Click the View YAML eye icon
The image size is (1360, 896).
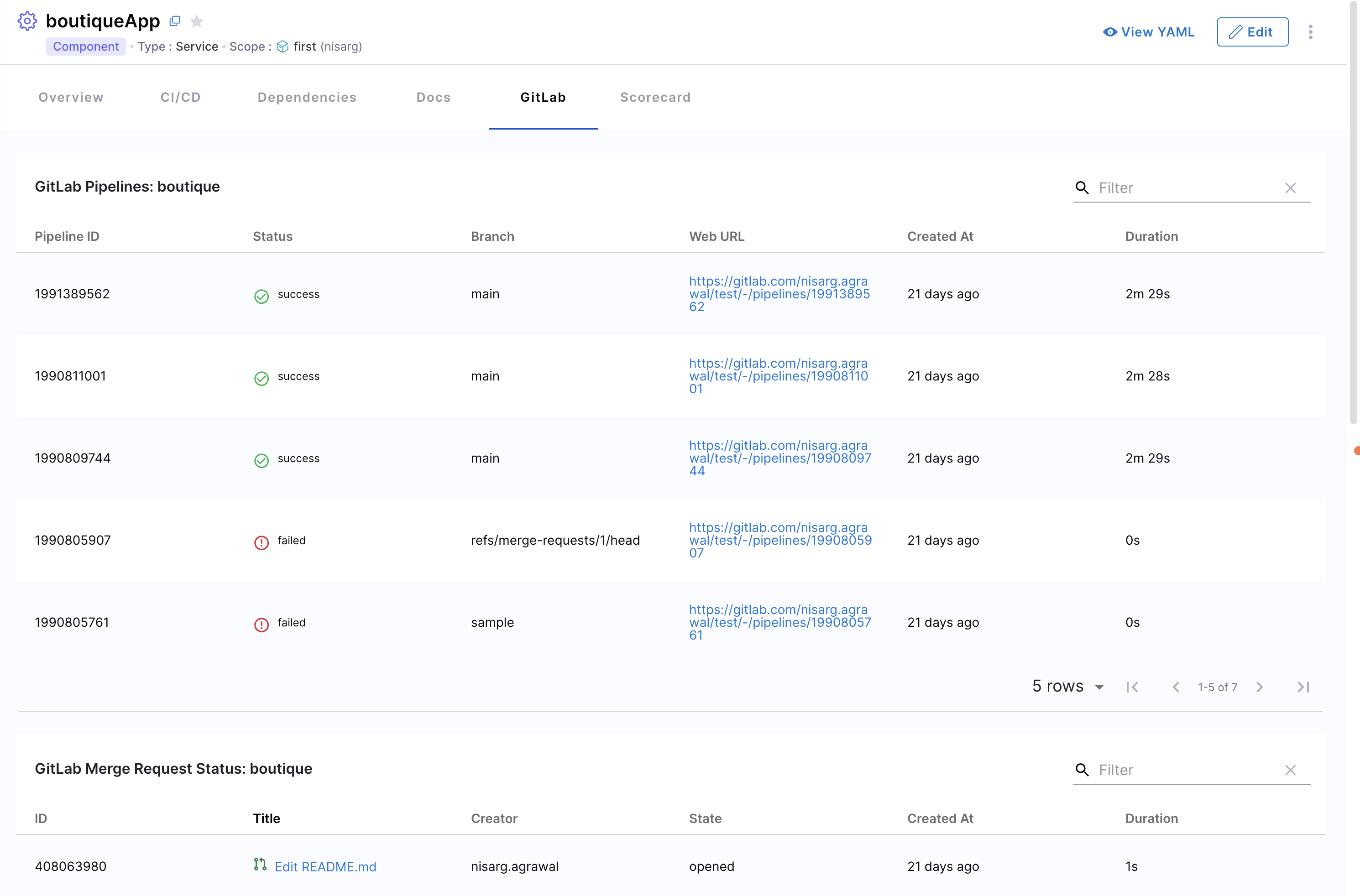[1109, 32]
